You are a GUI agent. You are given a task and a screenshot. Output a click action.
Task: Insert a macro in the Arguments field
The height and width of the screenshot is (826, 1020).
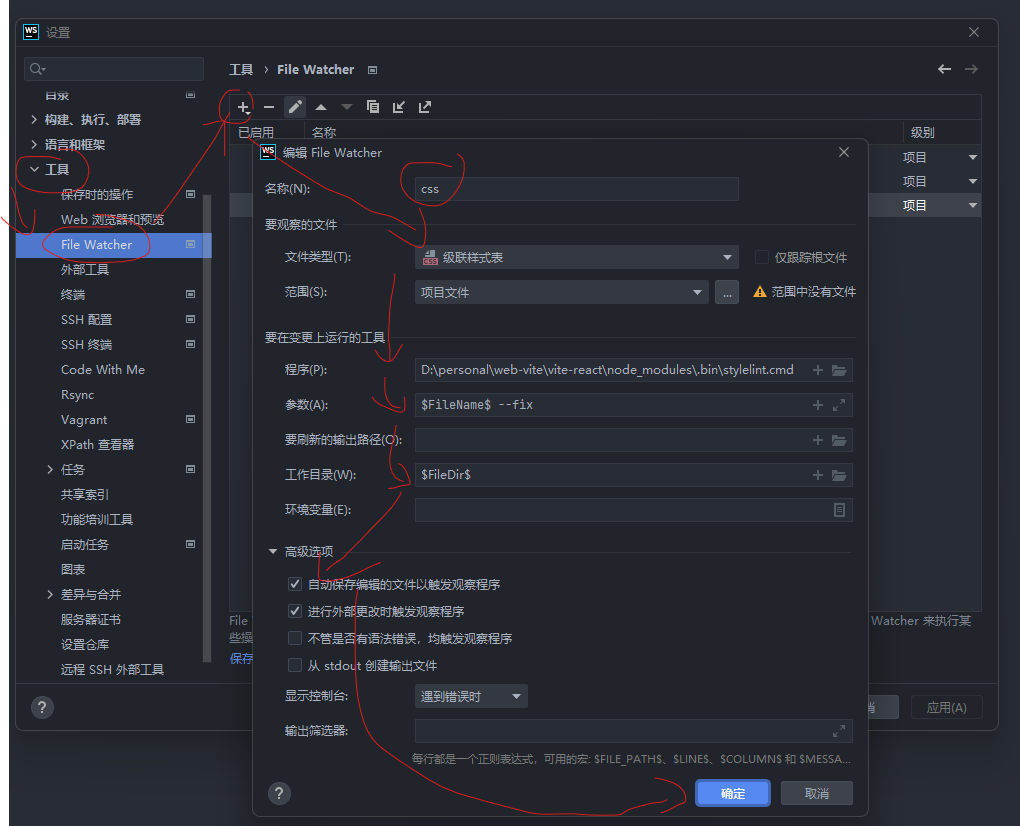pyautogui.click(x=818, y=405)
